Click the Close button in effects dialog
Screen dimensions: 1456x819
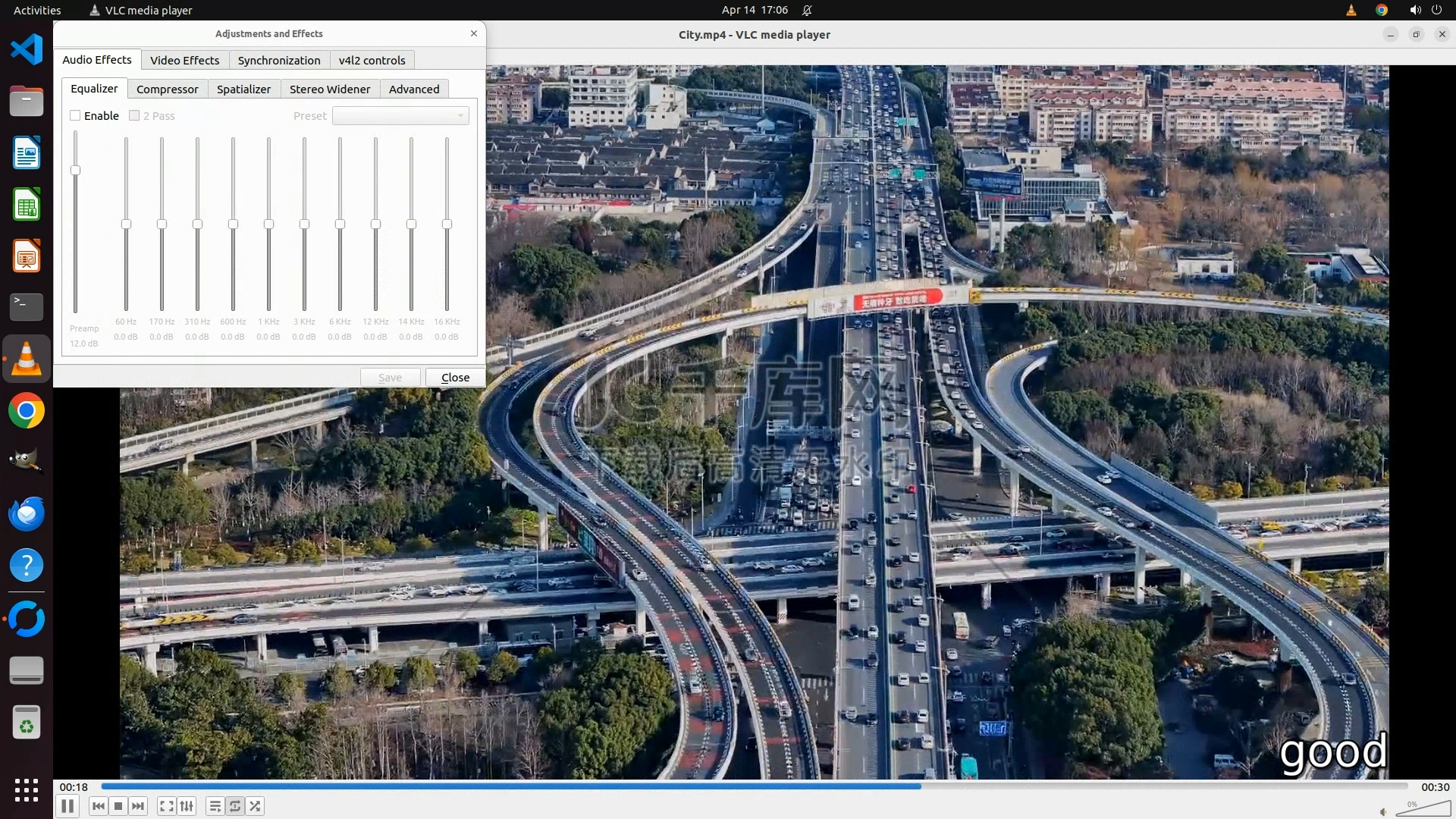[x=455, y=377]
